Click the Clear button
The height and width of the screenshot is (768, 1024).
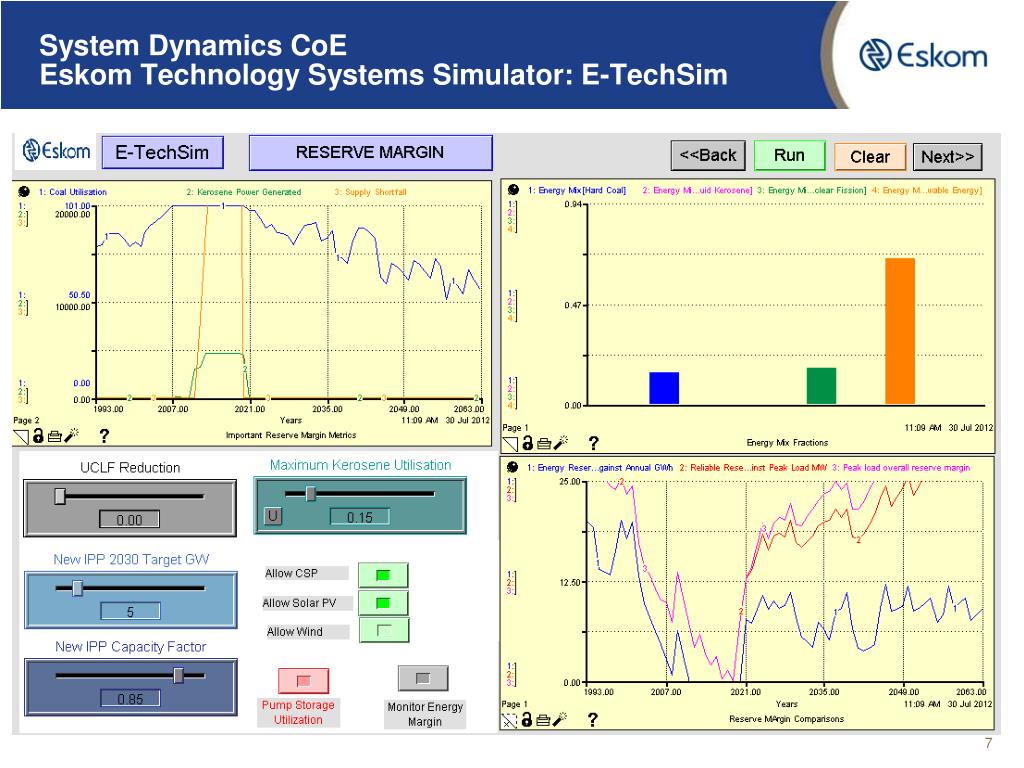tap(870, 157)
